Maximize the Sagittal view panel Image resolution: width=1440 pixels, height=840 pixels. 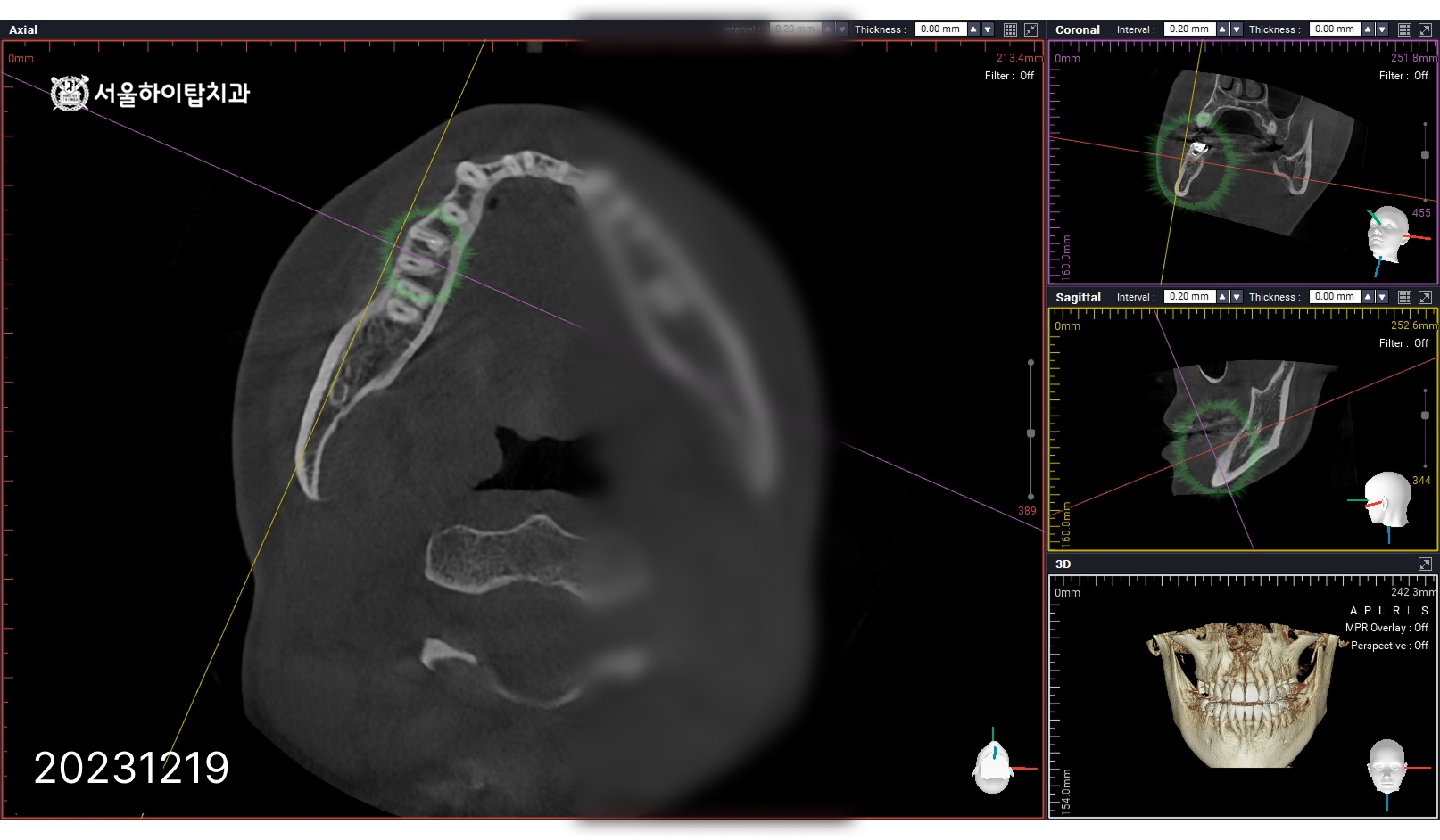point(1425,297)
